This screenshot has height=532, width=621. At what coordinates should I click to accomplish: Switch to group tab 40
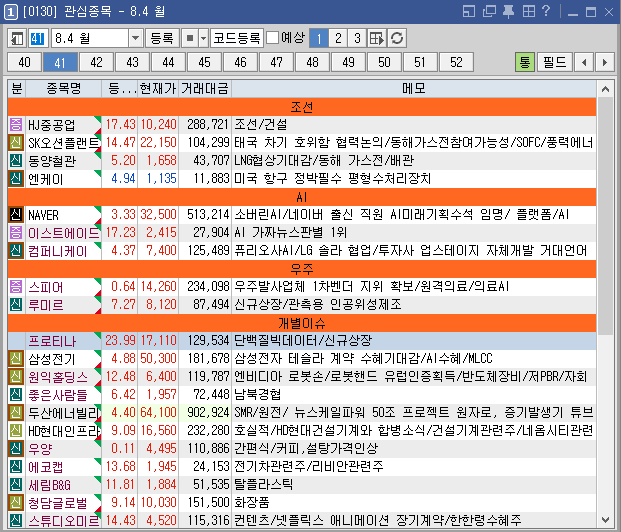[24, 62]
